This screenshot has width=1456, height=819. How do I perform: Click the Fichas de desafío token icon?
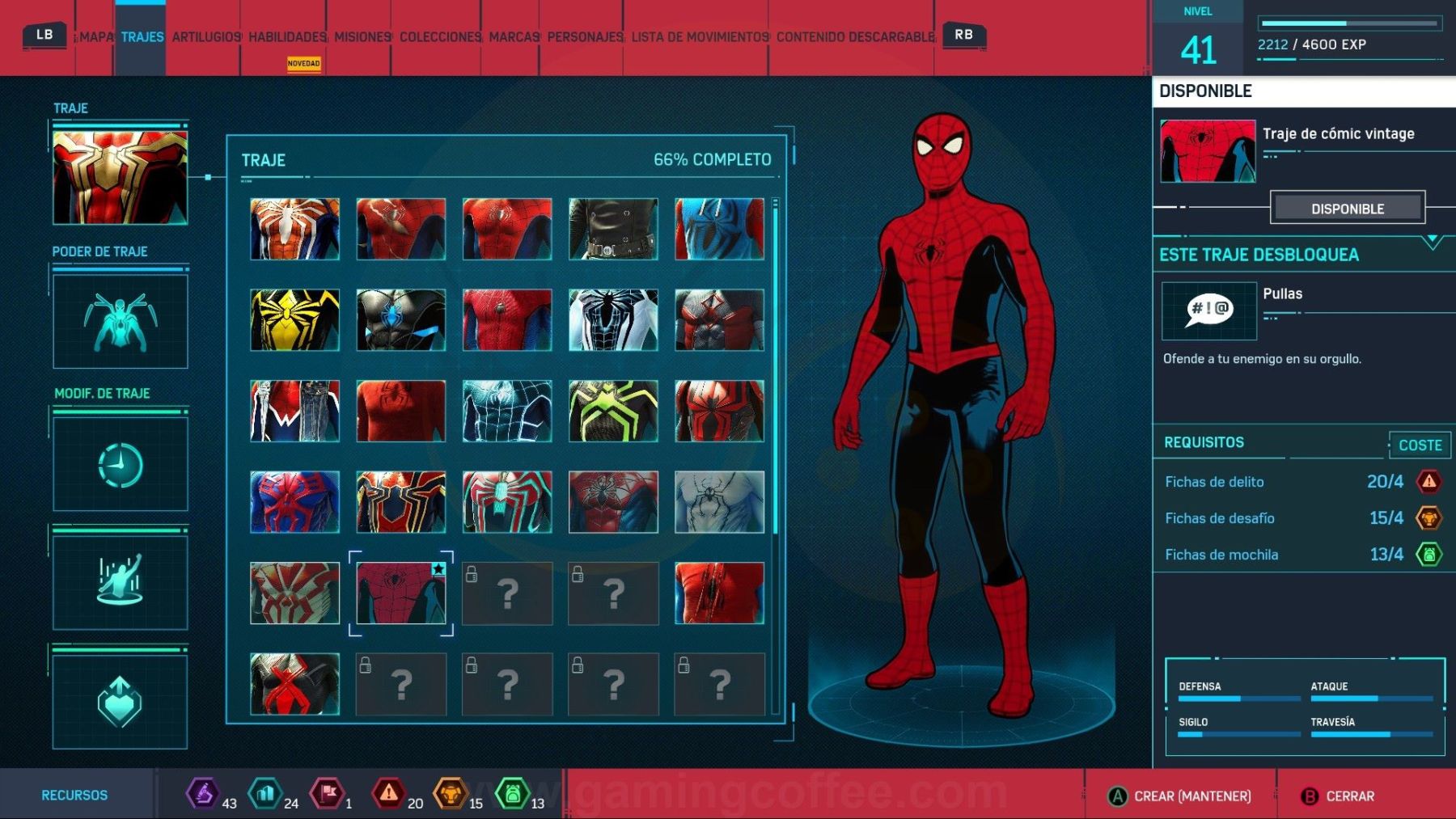pyautogui.click(x=1429, y=518)
